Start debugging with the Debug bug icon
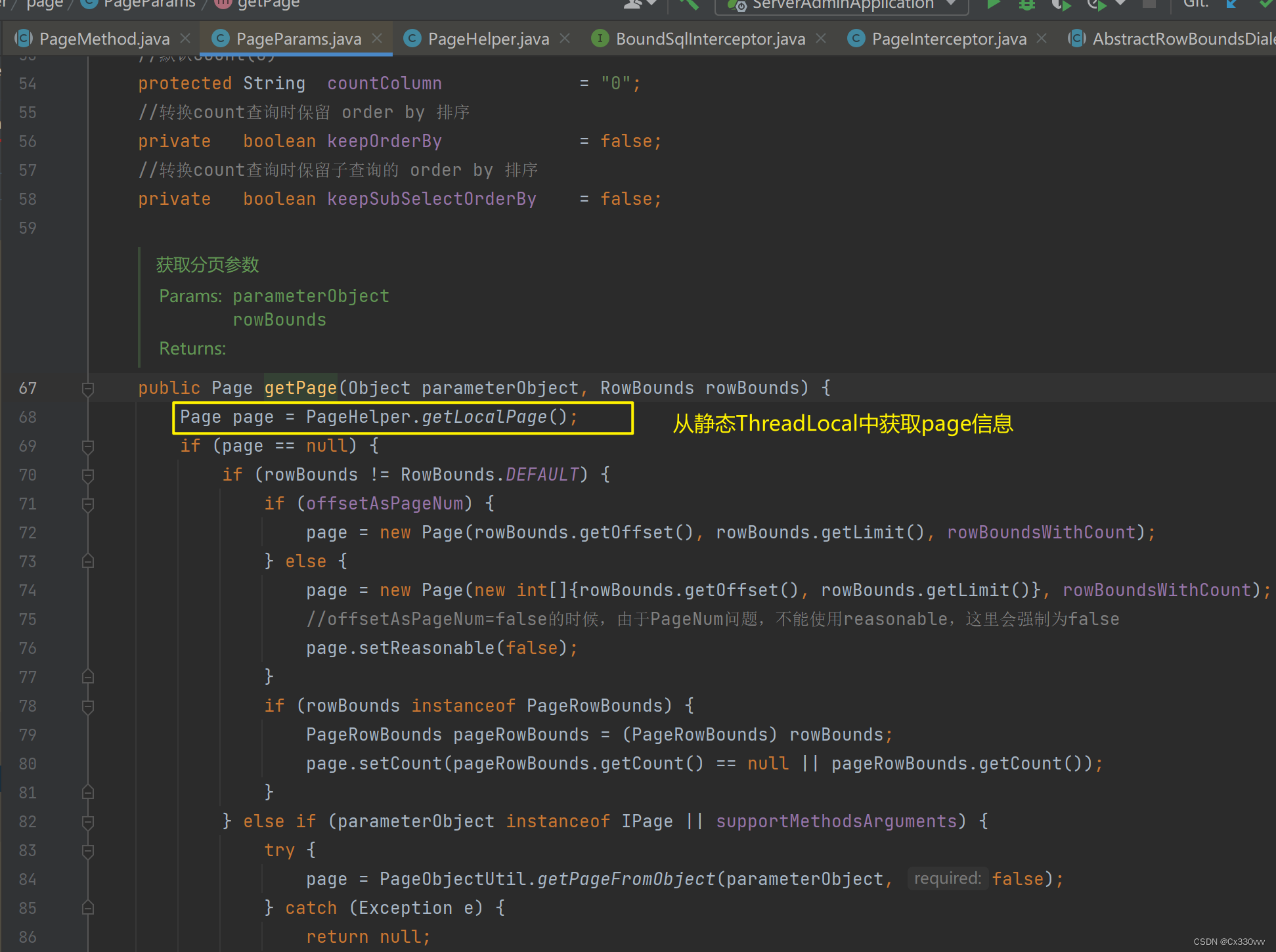Screen dimensions: 1276x952 point(1026,4)
